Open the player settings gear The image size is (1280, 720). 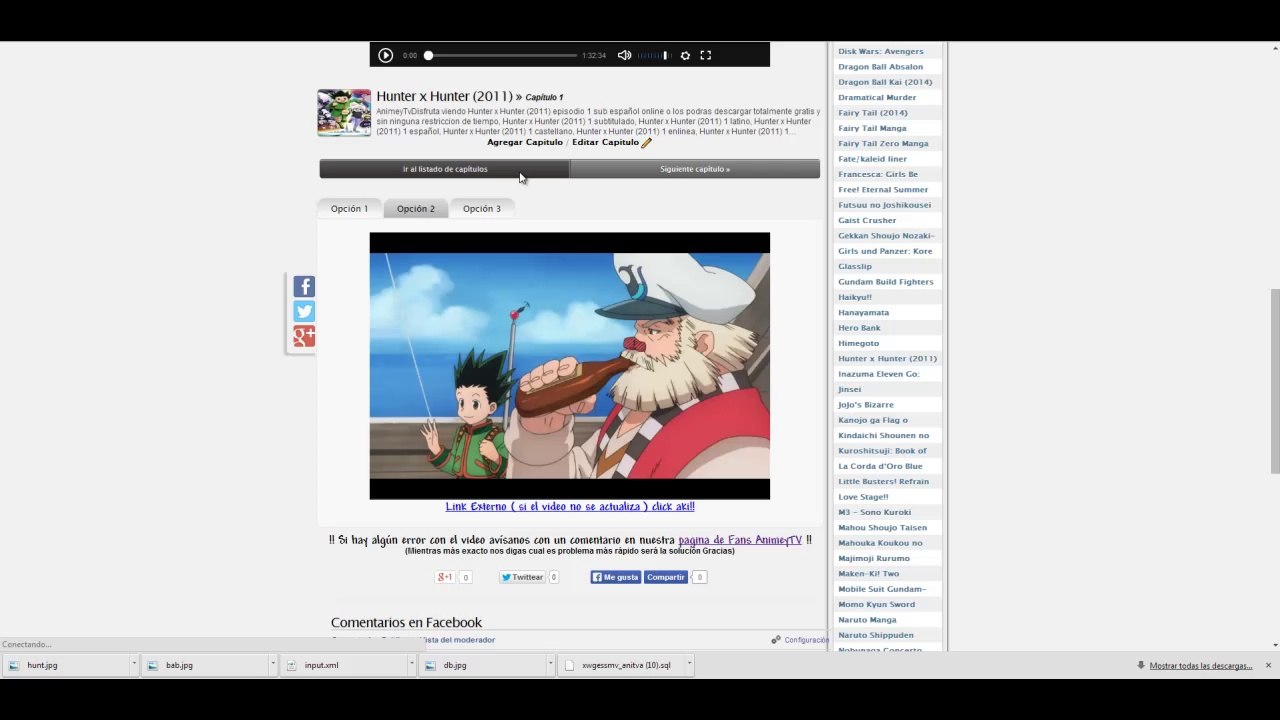tap(685, 55)
